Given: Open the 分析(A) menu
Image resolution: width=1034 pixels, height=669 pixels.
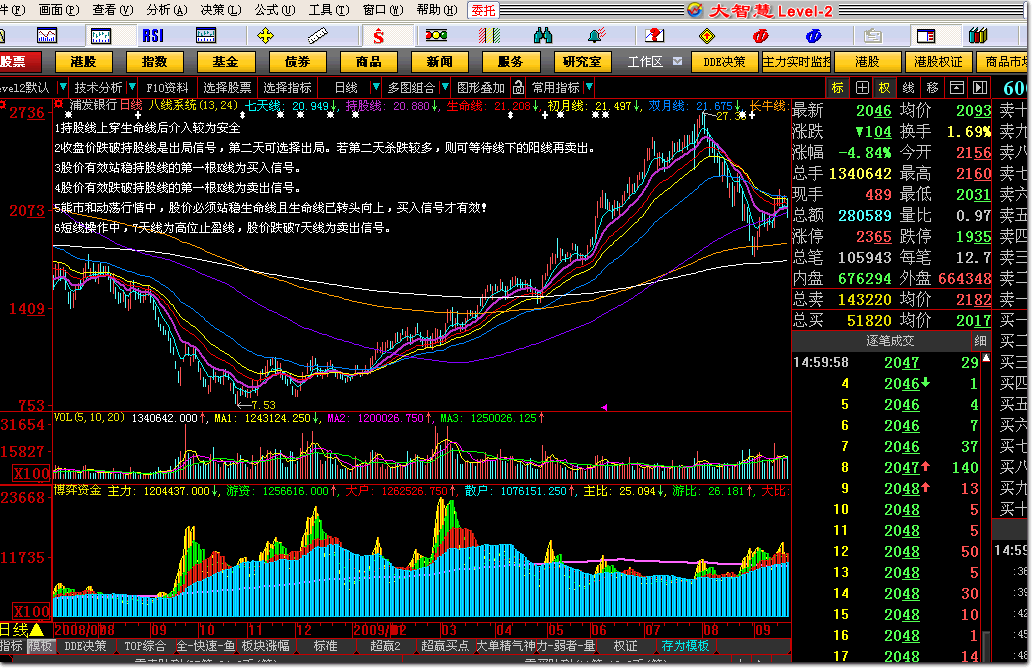Looking at the screenshot, I should pos(167,10).
